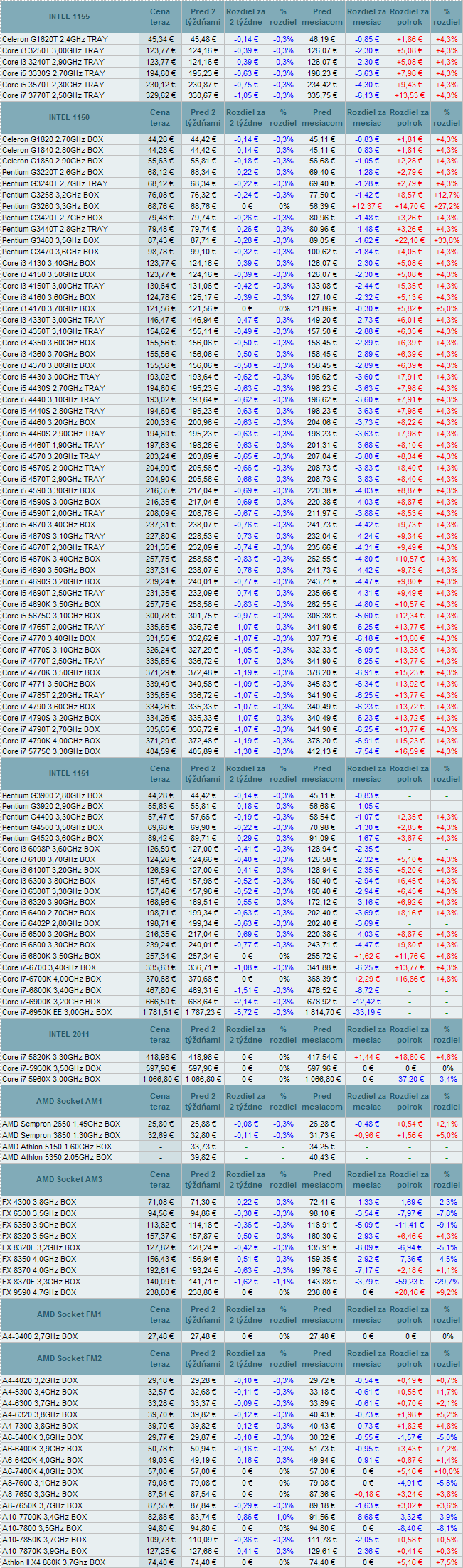
Task: Click the INTEL 1155 section header
Action: pyautogui.click(x=70, y=16)
